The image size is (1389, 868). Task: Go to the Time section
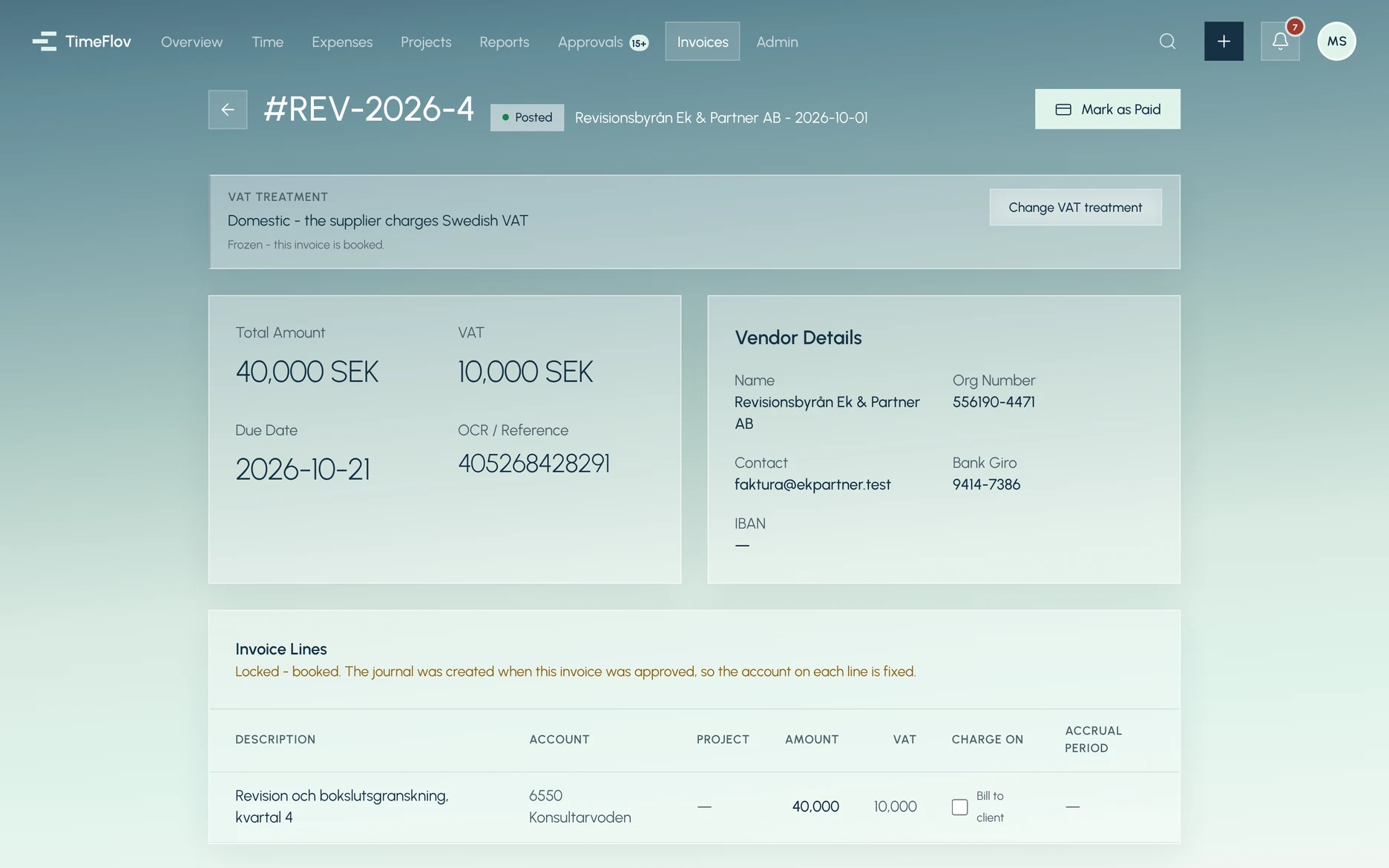pyautogui.click(x=267, y=42)
